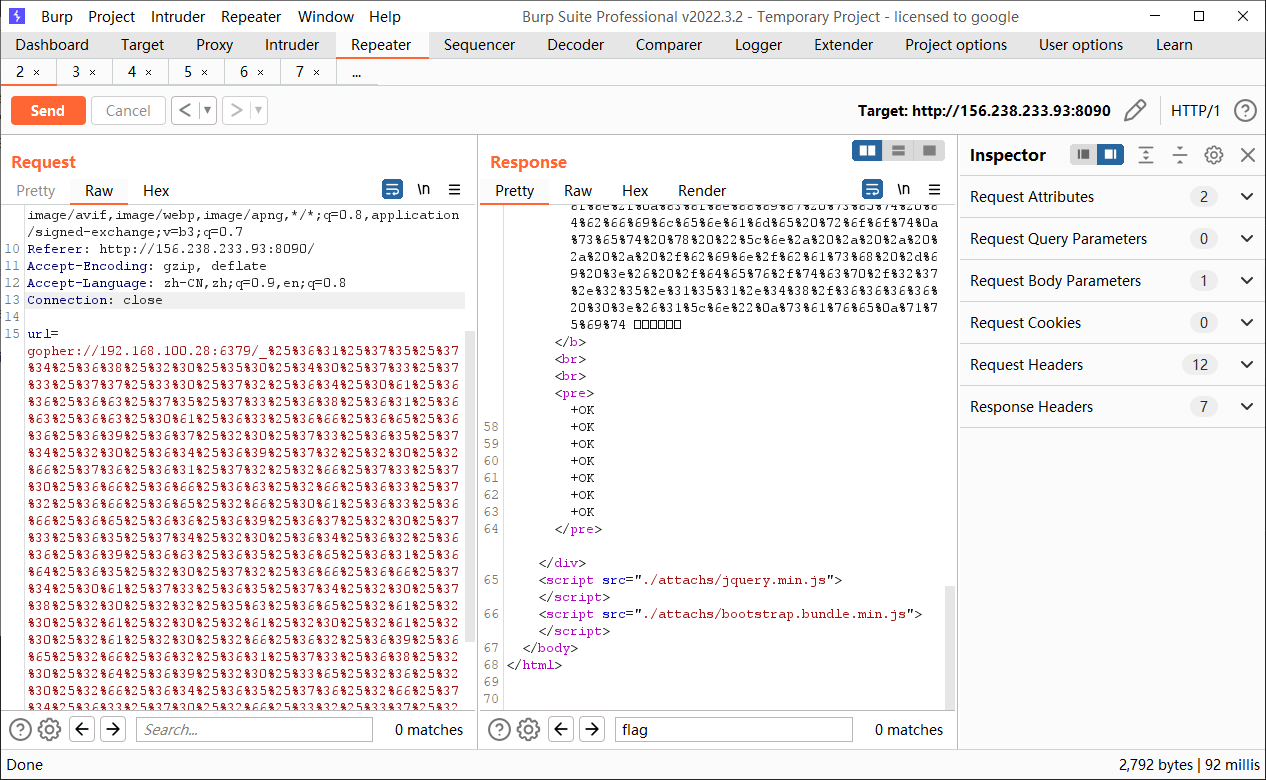Toggle word wrap icon in Request panel
Screen dimensions: 1266x780
point(393,190)
